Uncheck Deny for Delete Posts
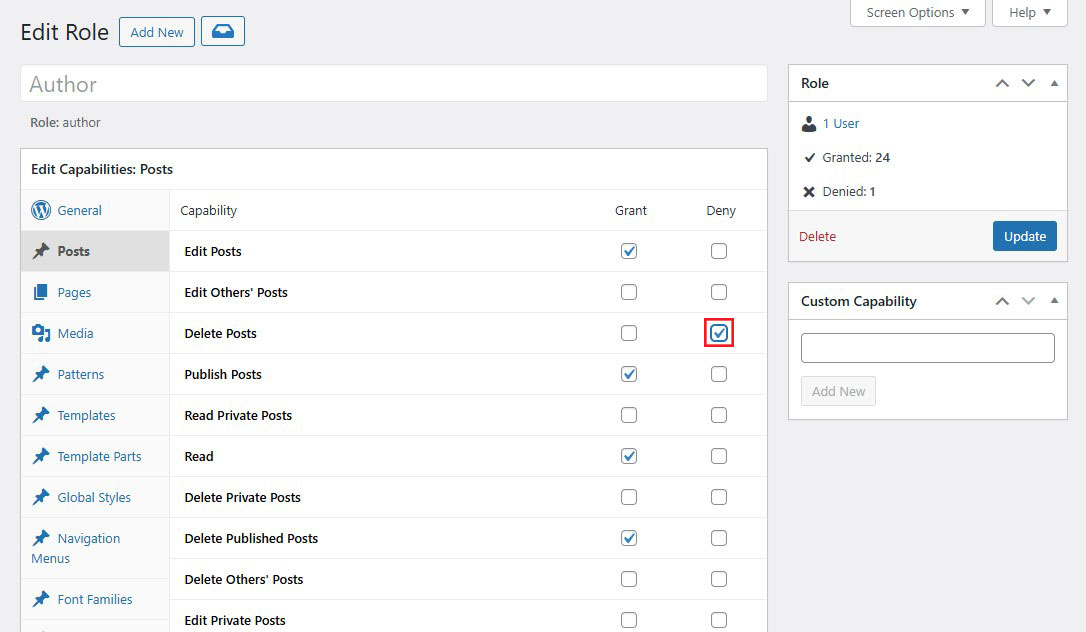Screen dimensions: 1086x632 click(719, 333)
